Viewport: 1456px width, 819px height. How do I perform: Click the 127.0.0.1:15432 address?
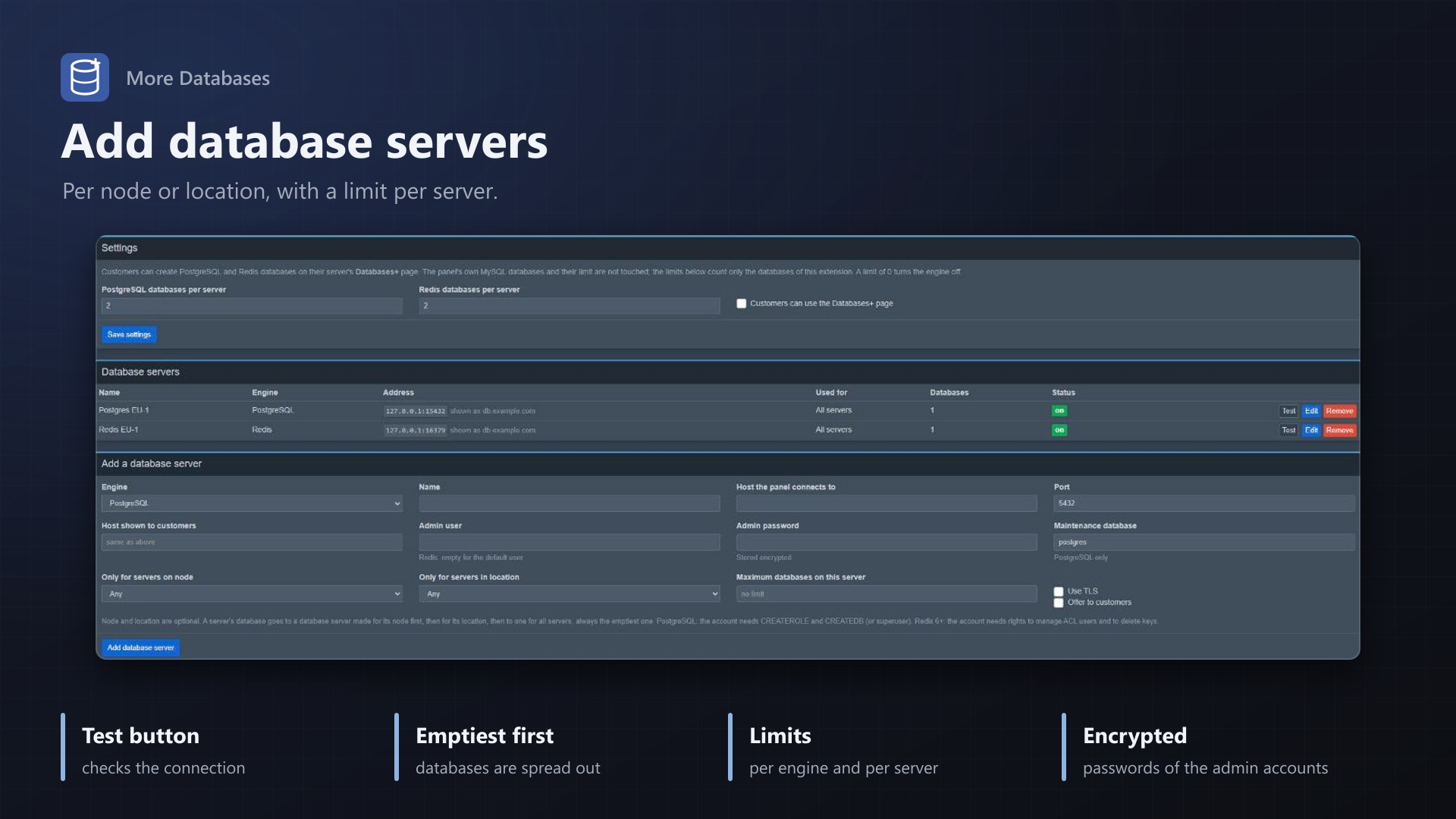[x=415, y=411]
